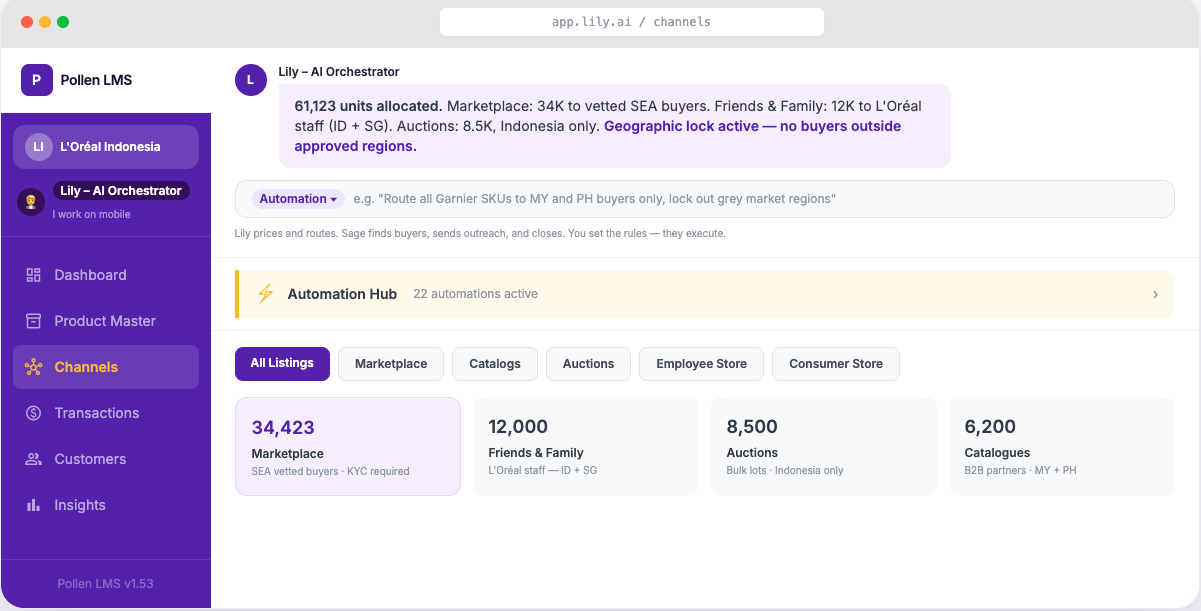
Task: Click the Product Master archive icon
Action: click(34, 321)
